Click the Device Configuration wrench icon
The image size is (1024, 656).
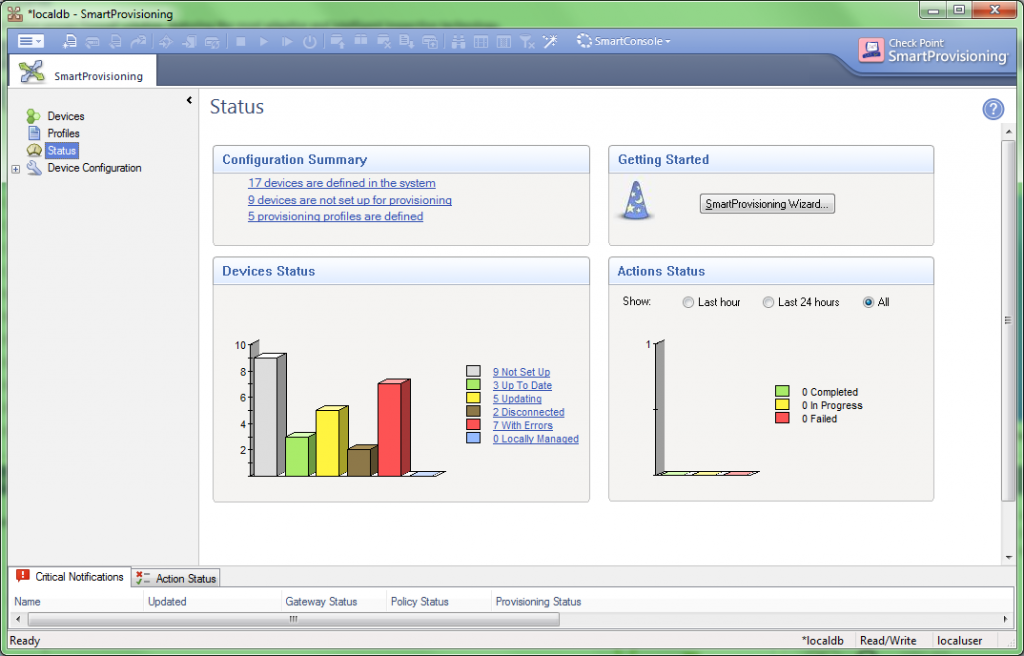coord(34,168)
